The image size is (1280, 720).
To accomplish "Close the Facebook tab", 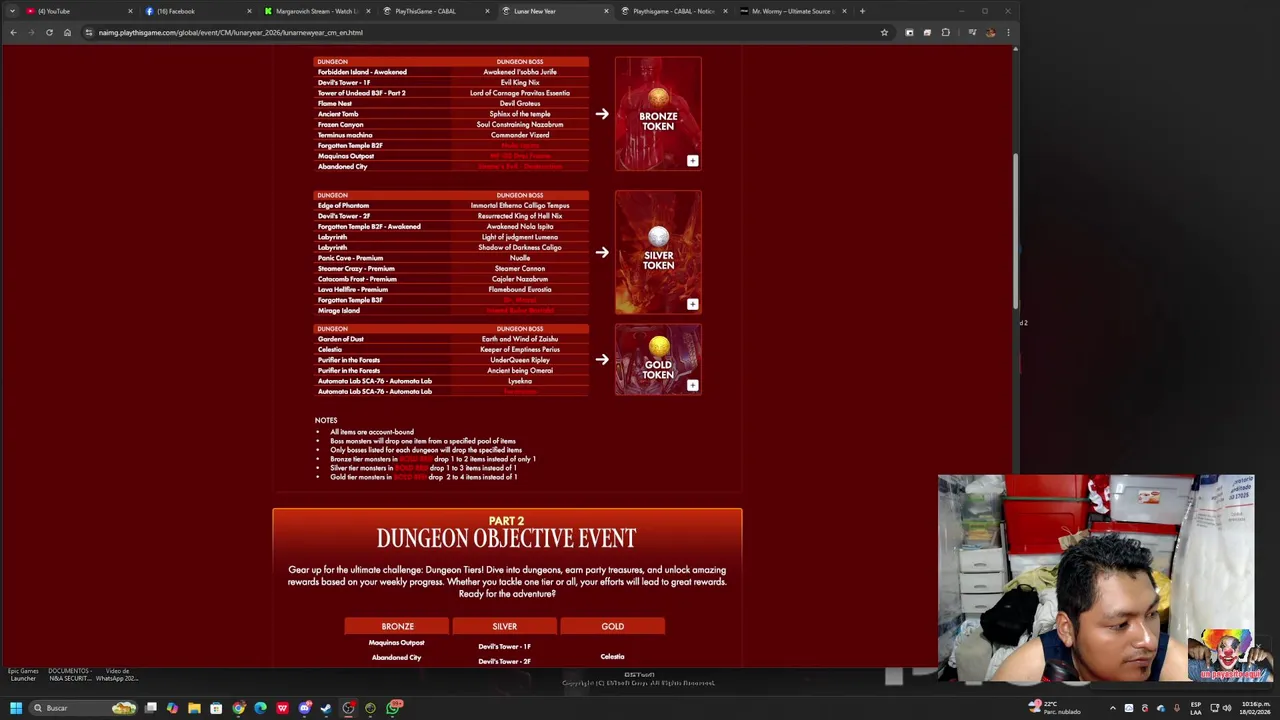I will [249, 11].
